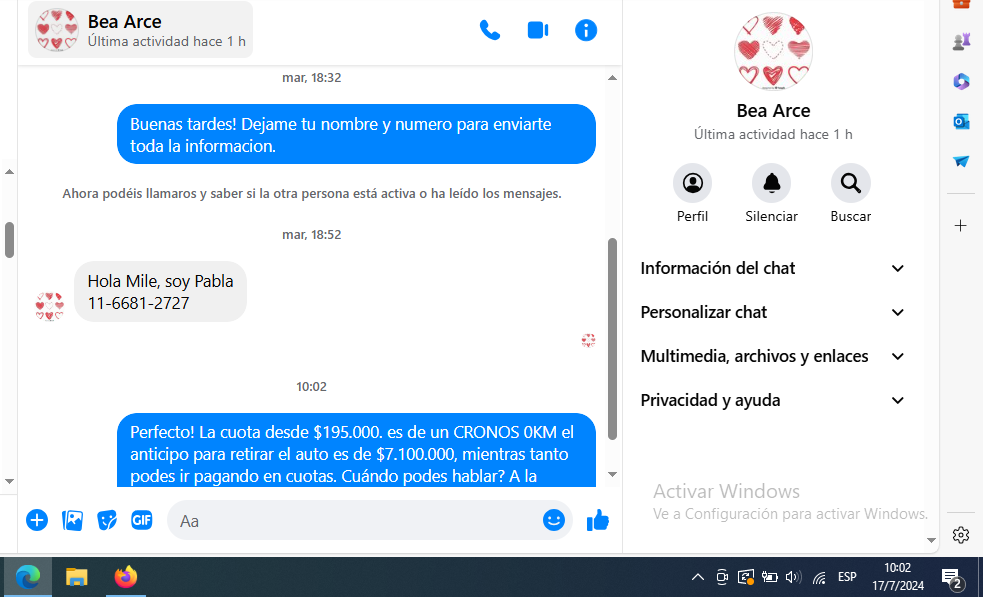Toggle the conversation information panel
Image resolution: width=983 pixels, height=597 pixels.
[586, 30]
